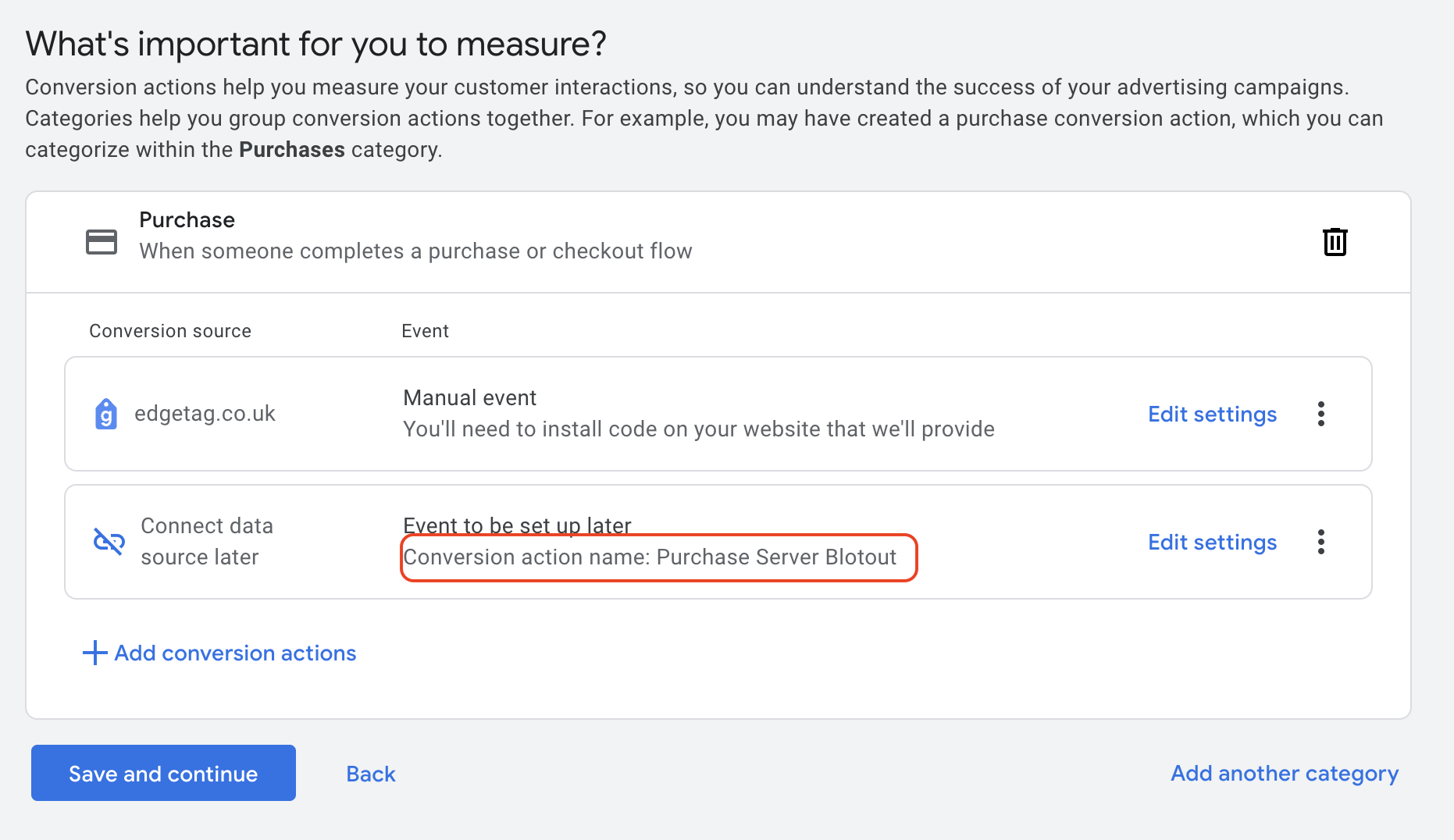Click Add conversion actions link
This screenshot has height=840, width=1454.
235,653
